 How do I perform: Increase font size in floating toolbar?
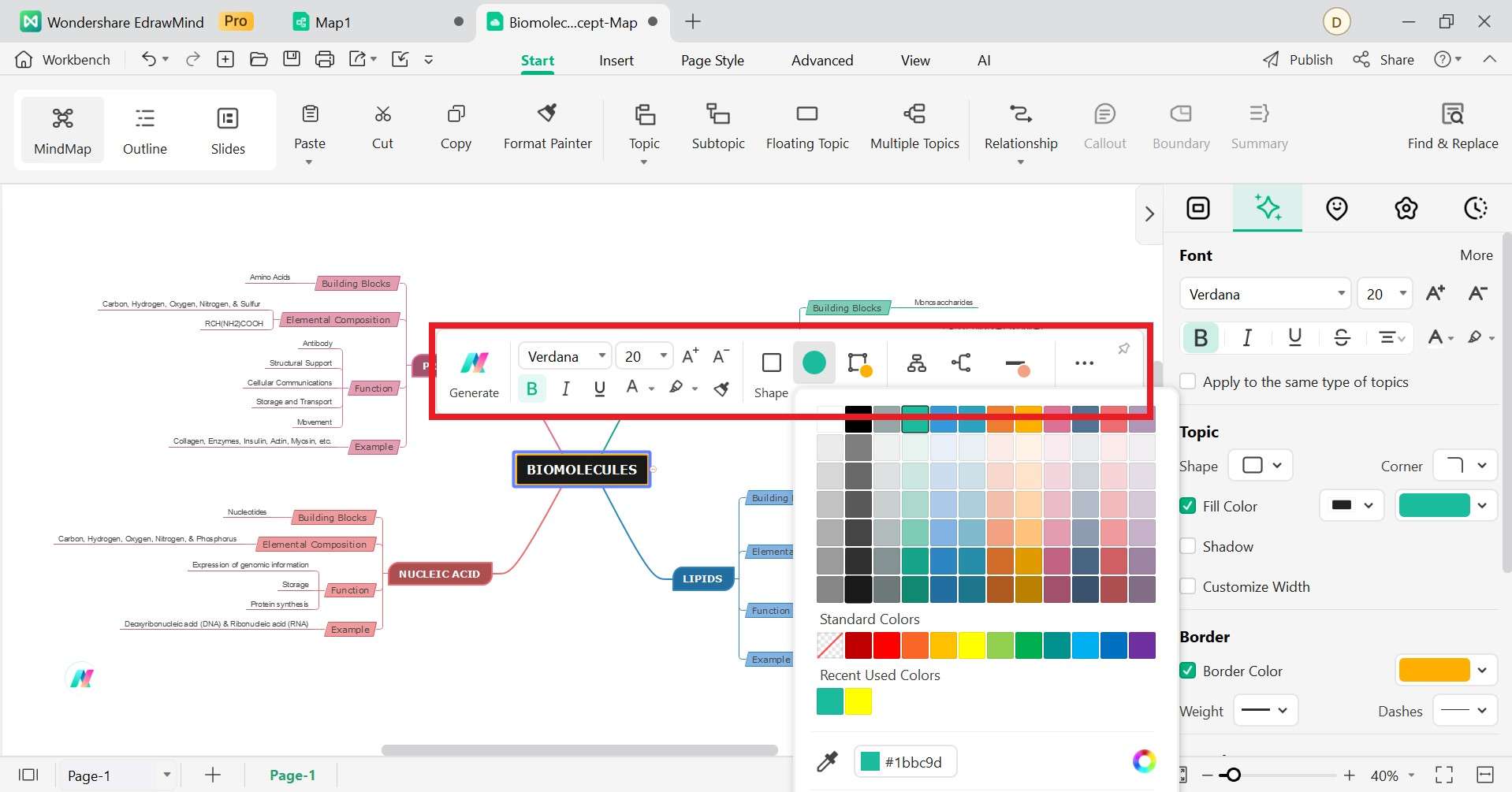pos(691,356)
